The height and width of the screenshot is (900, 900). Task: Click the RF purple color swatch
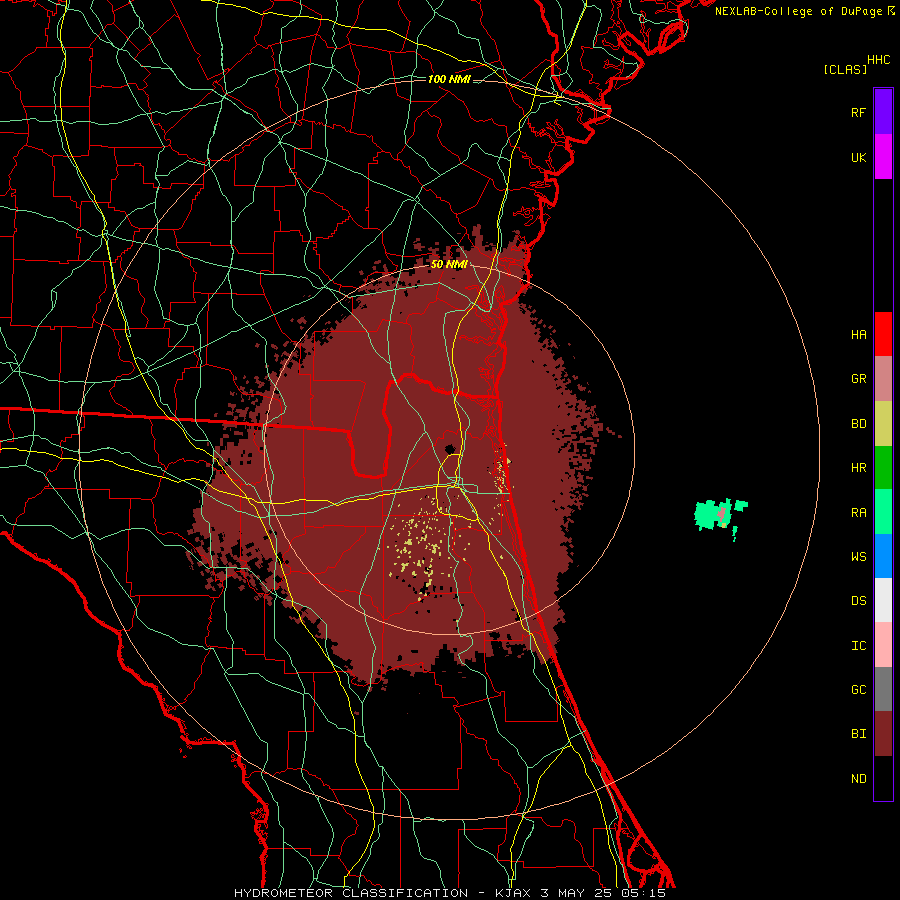click(883, 112)
